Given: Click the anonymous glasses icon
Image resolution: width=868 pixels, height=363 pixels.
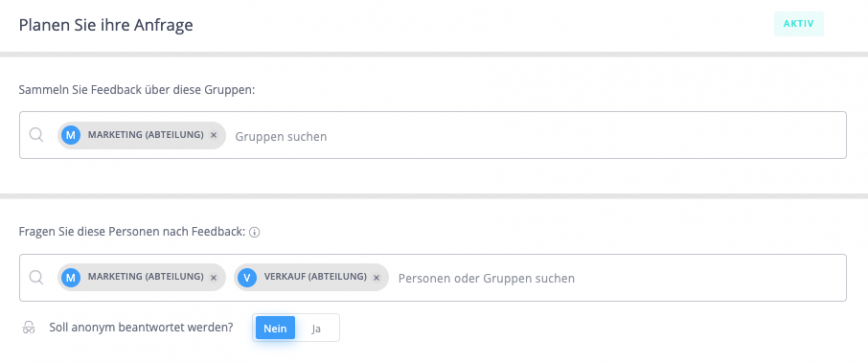Looking at the screenshot, I should point(29,328).
